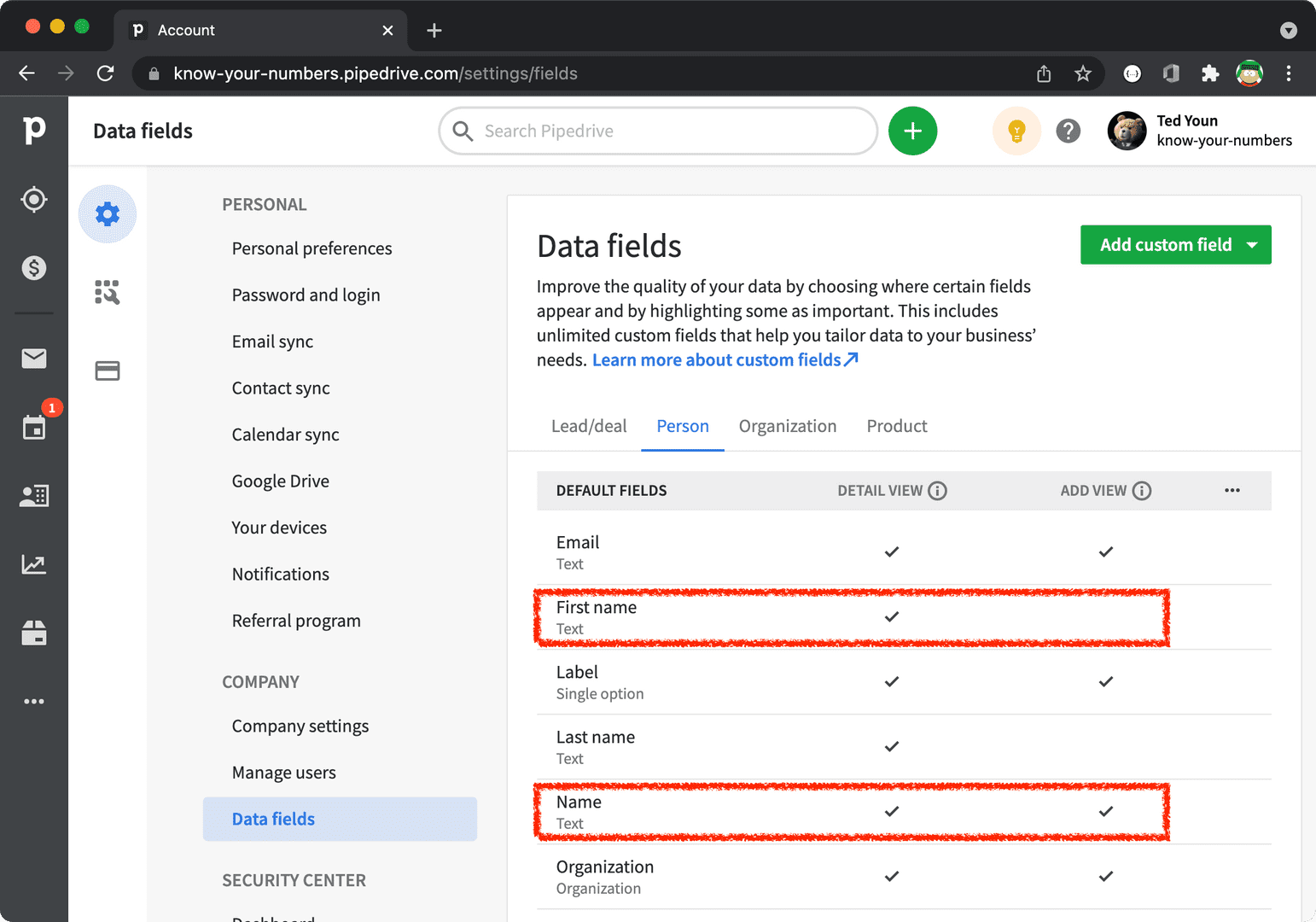Toggle Email add view checkmark
This screenshot has width=1316, height=922.
tap(1106, 551)
